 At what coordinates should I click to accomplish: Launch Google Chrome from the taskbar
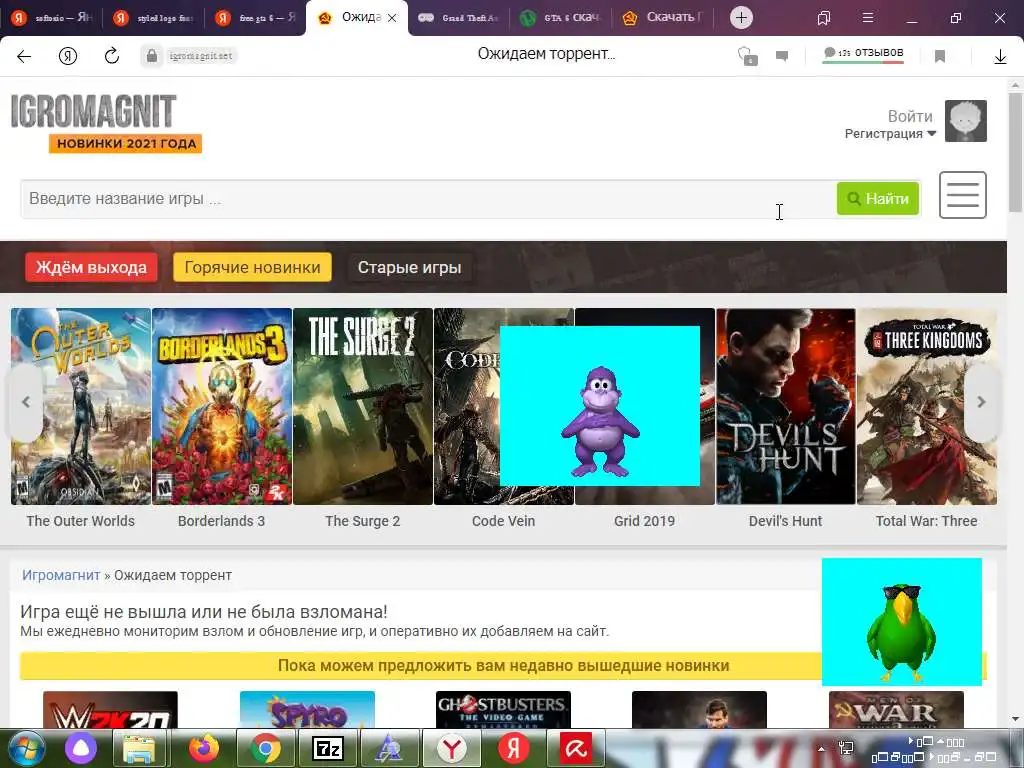[x=266, y=748]
